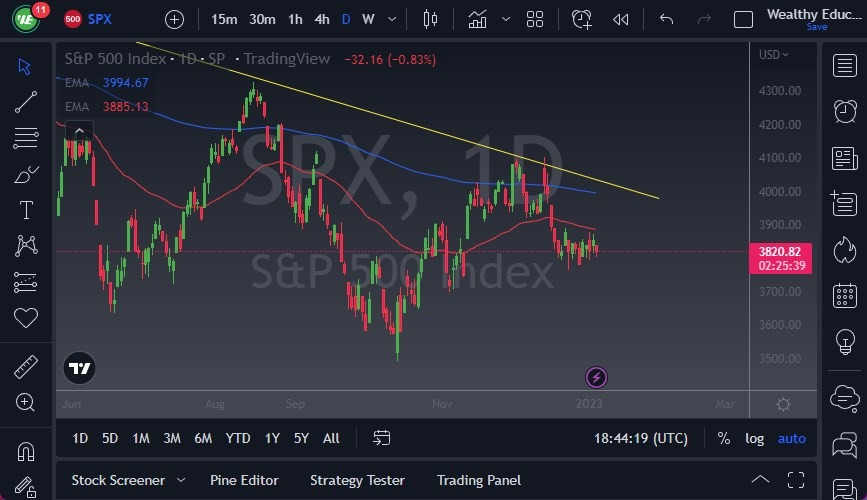Select the brush drawing tool
867x500 pixels.
pos(25,174)
